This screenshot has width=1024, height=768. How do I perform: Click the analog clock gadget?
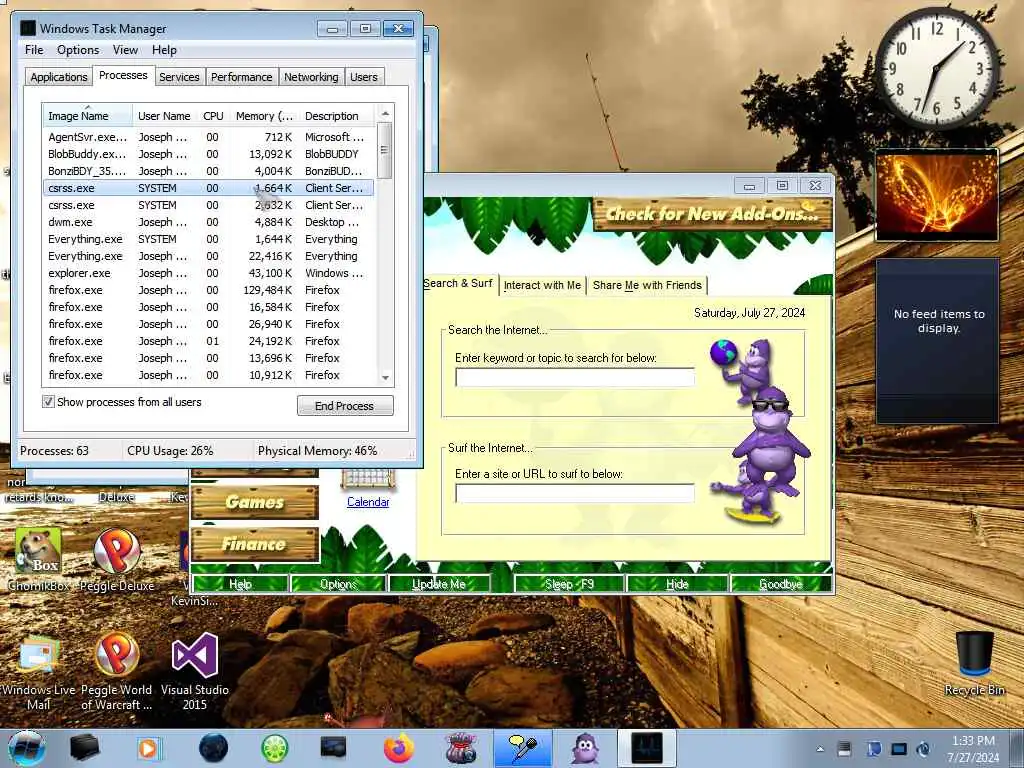[x=936, y=68]
